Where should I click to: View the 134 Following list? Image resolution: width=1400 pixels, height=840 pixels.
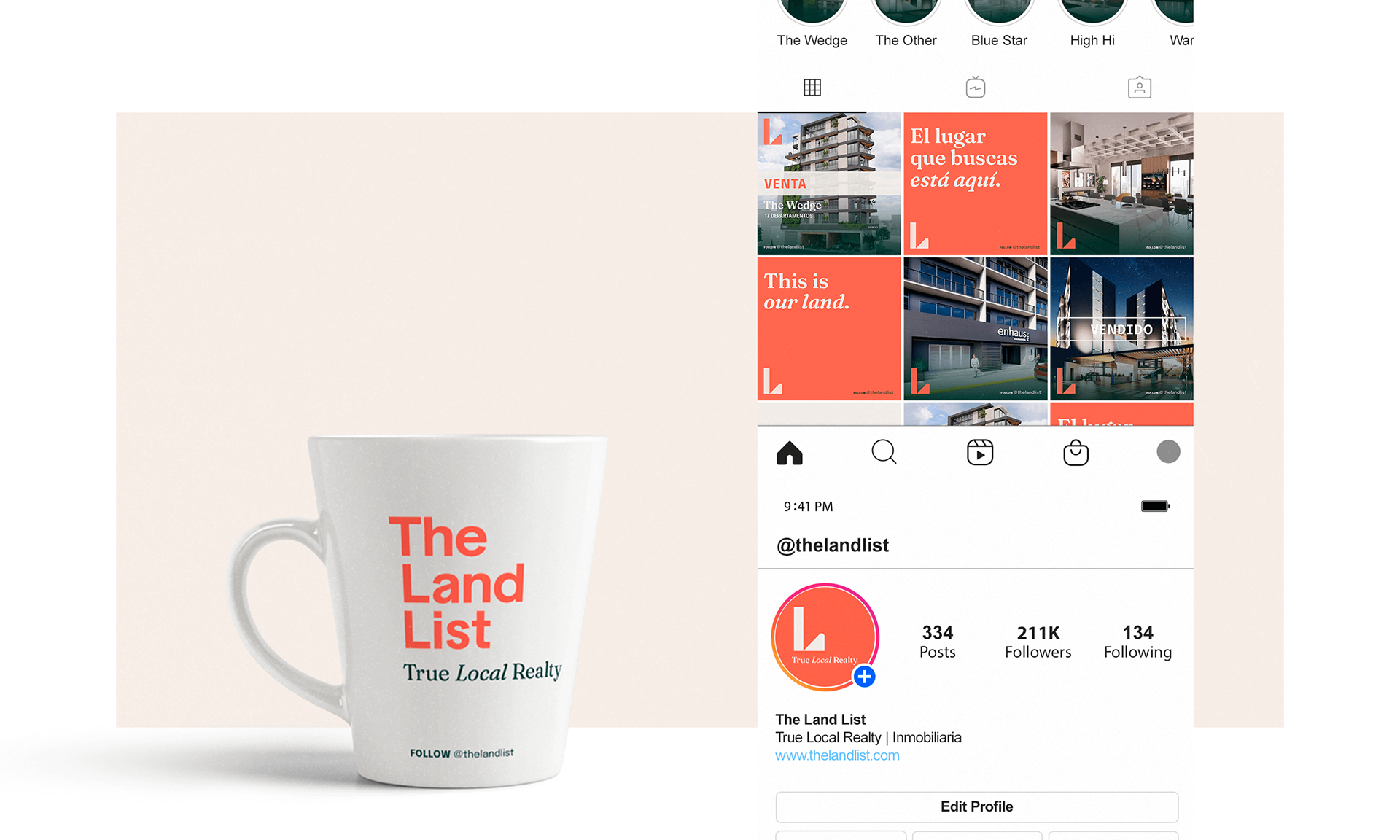click(1137, 642)
